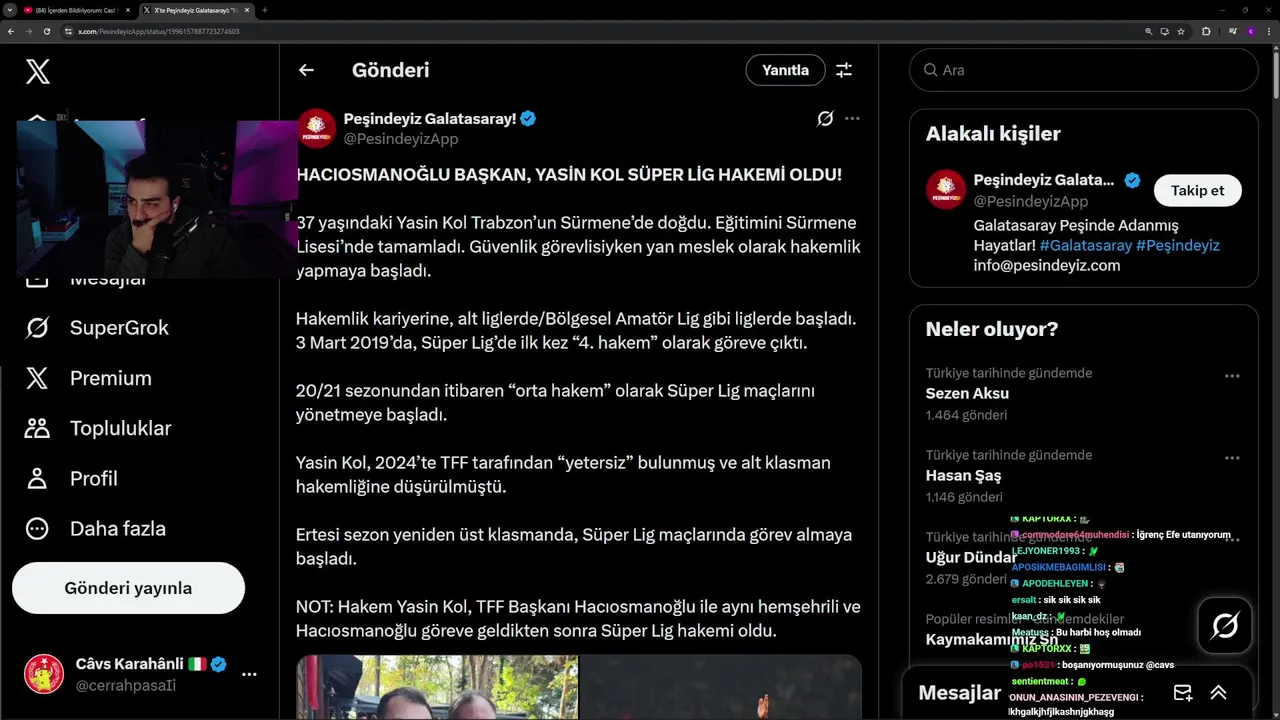The width and height of the screenshot is (1280, 720).
Task: Open the X home logo in sidebar
Action: (37, 71)
